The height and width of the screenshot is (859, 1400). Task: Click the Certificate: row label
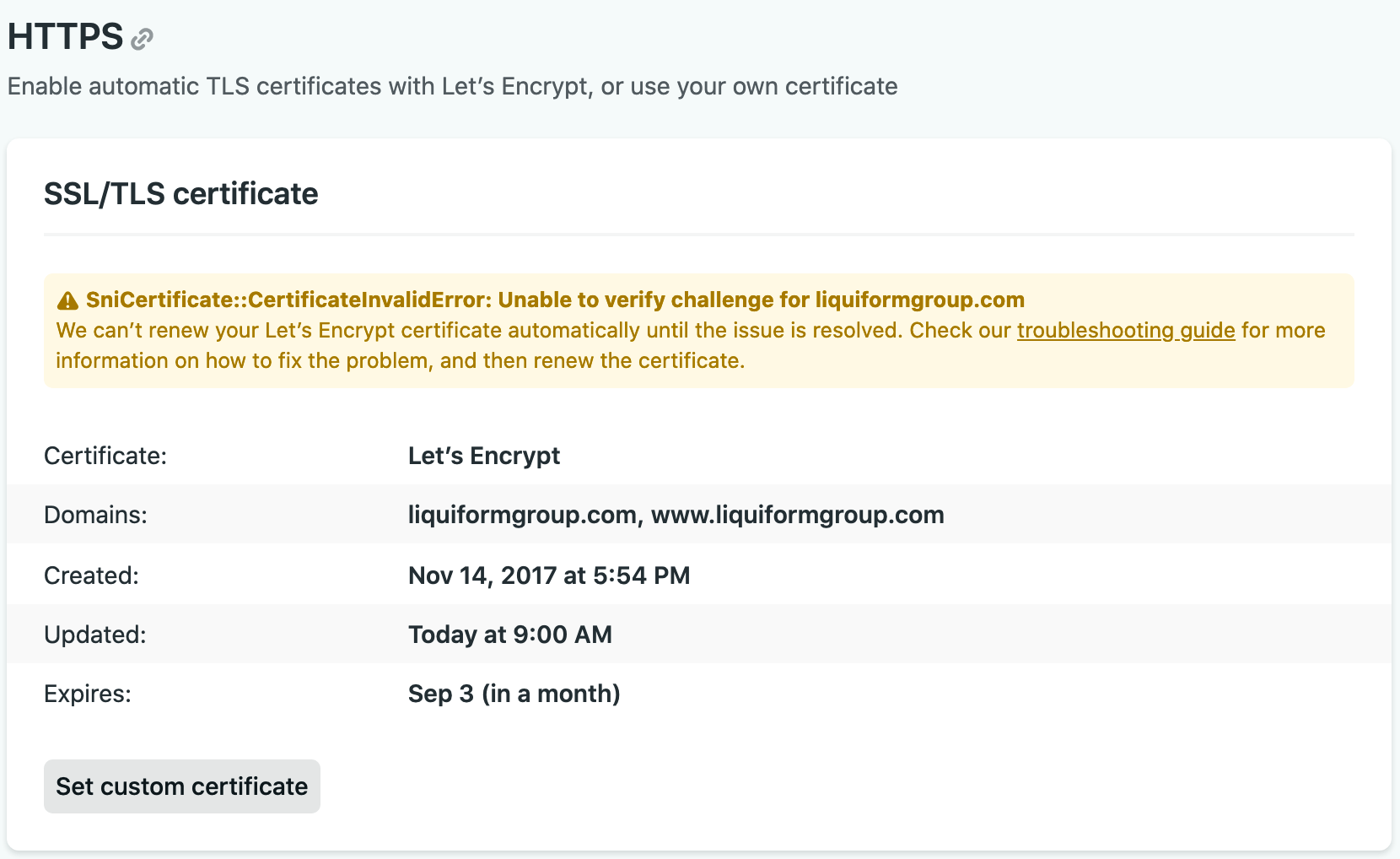coord(105,456)
